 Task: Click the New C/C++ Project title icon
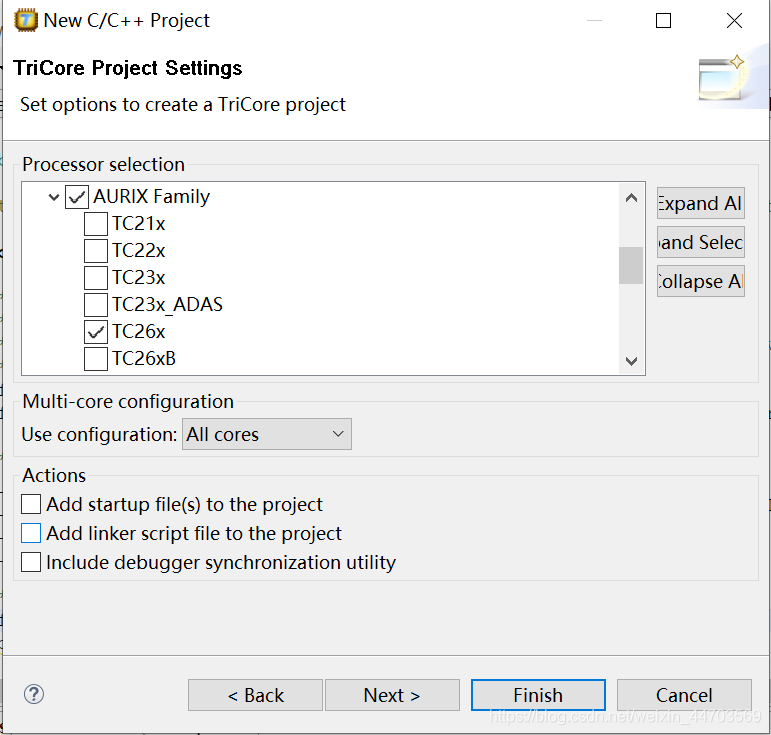pos(26,21)
